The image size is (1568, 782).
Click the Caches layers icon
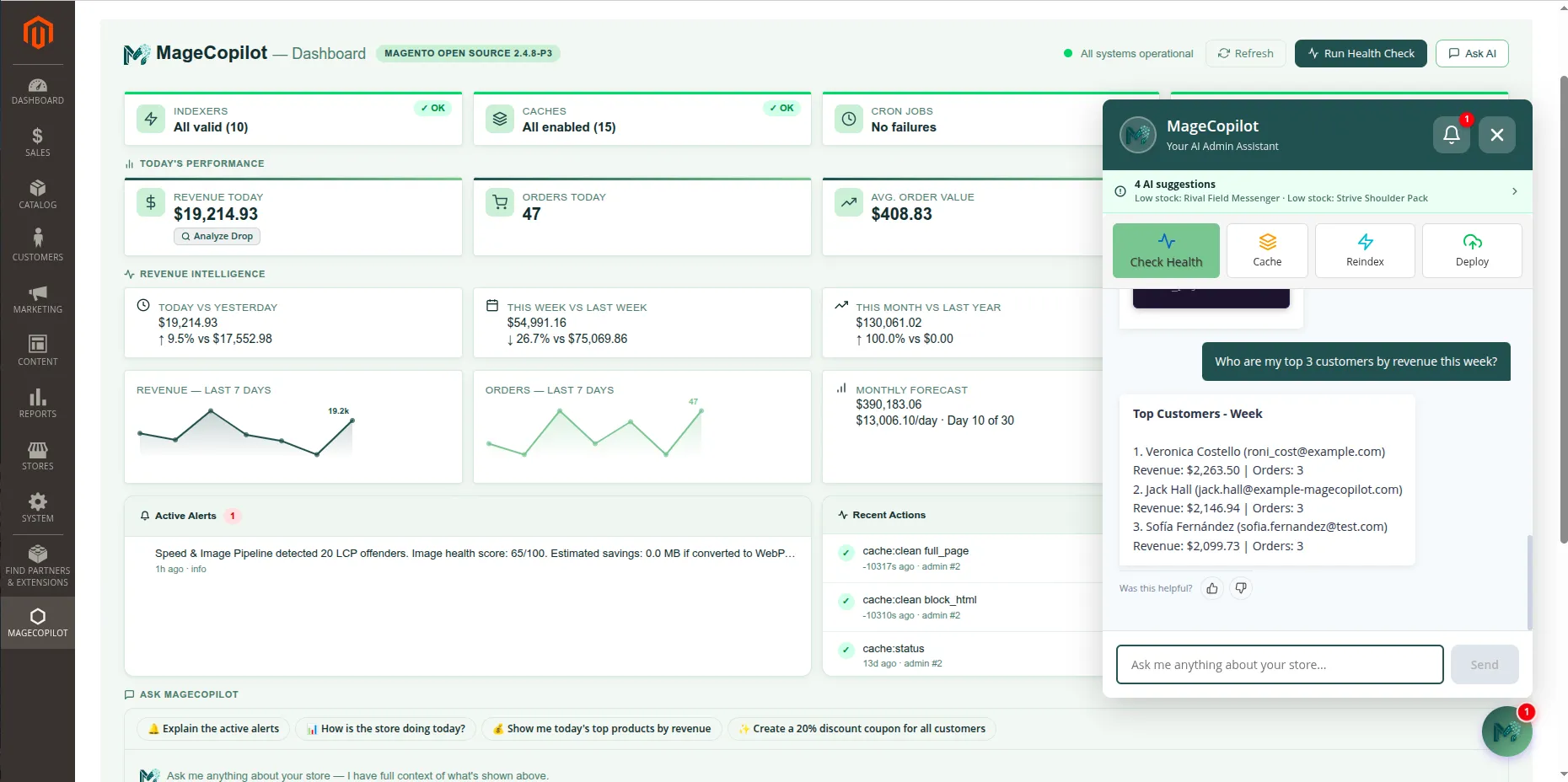500,119
